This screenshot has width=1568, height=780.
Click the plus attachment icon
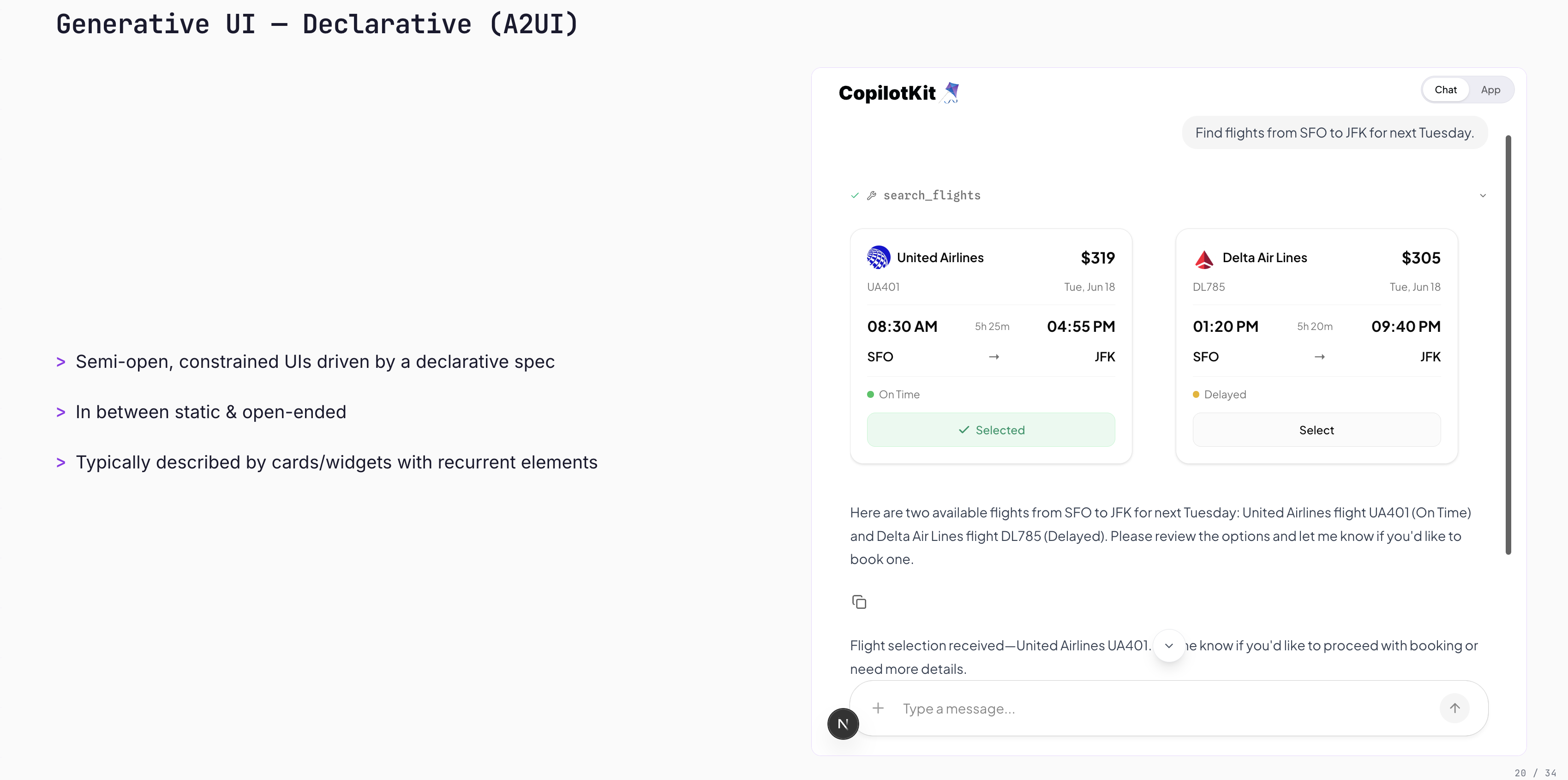(x=878, y=708)
